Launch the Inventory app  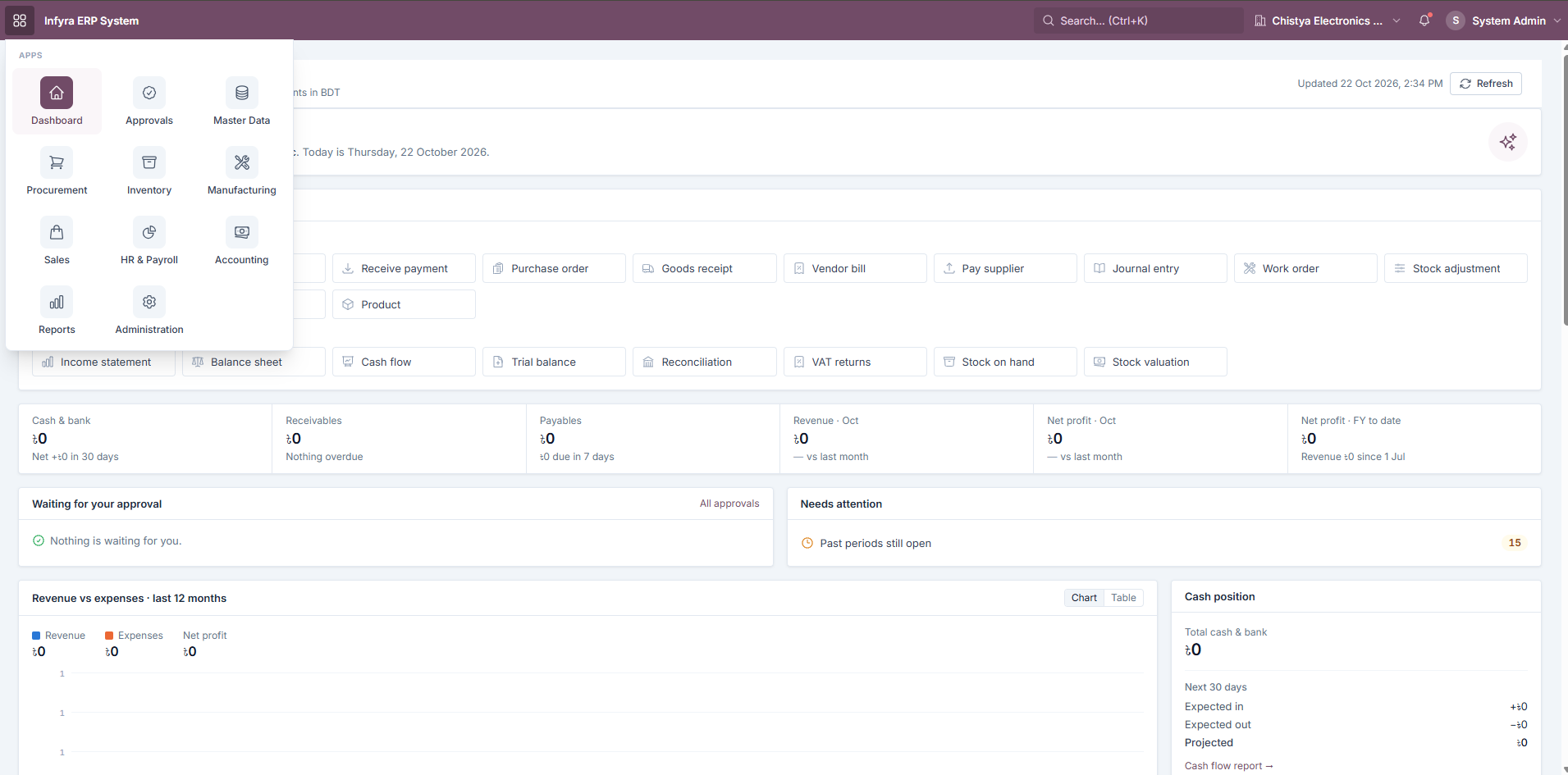pyautogui.click(x=149, y=171)
